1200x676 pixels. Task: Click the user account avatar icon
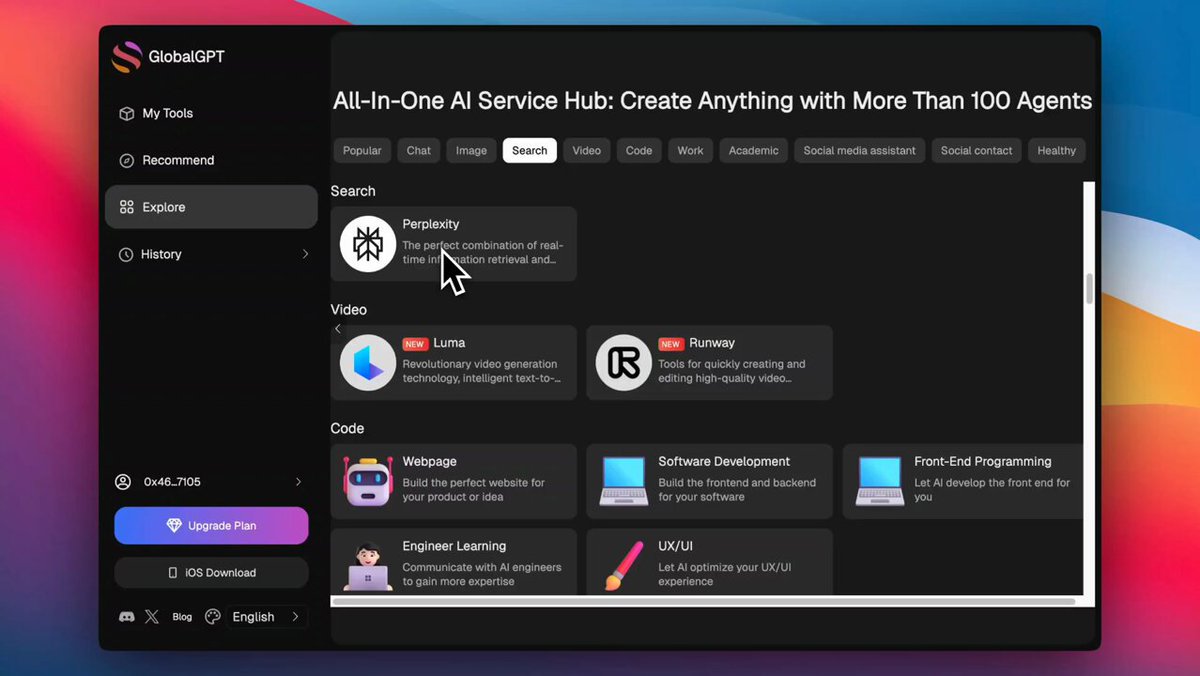[123, 482]
